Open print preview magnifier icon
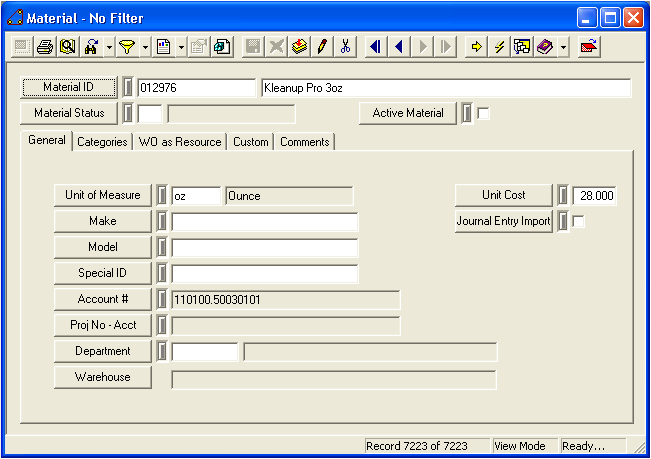Viewport: 651px width, 459px height. [68, 47]
